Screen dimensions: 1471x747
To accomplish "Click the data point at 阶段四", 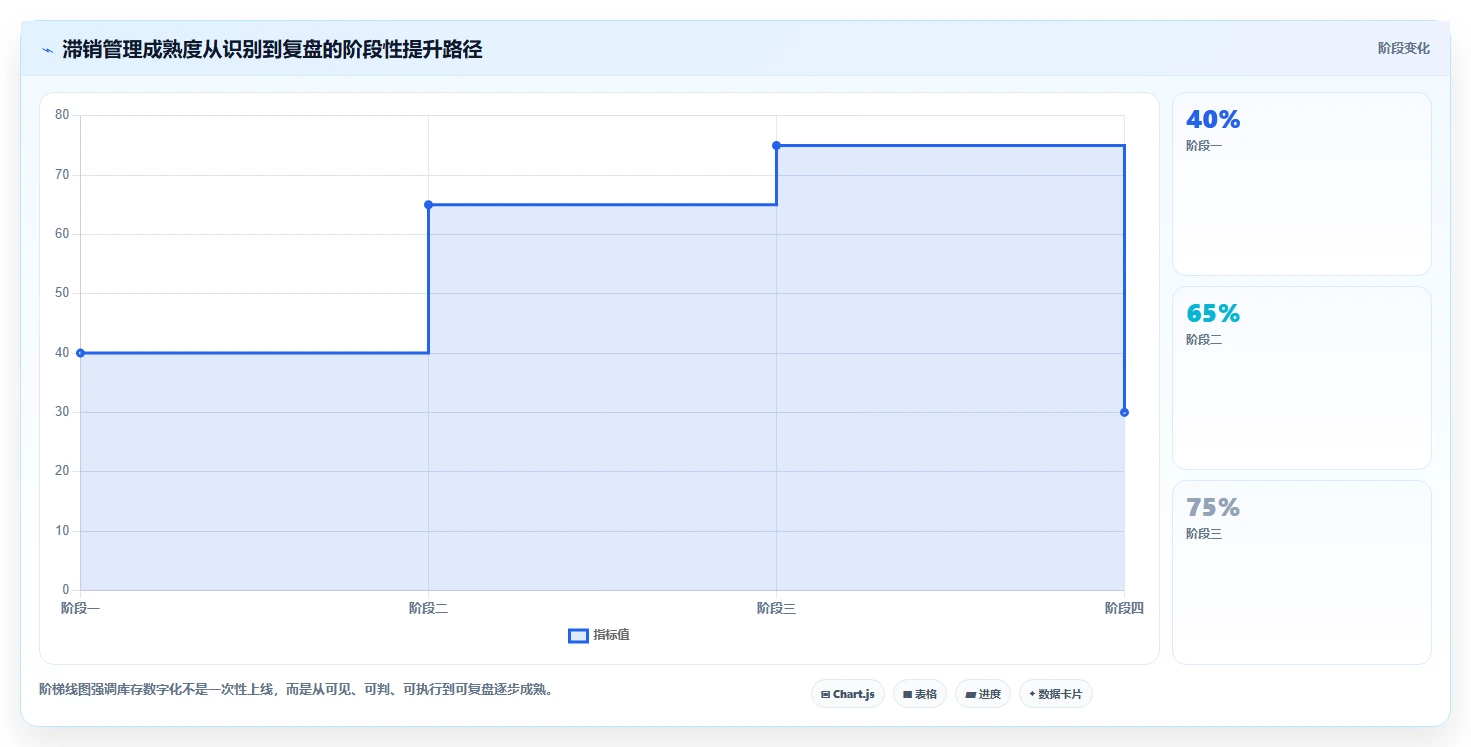I will 1124,412.
